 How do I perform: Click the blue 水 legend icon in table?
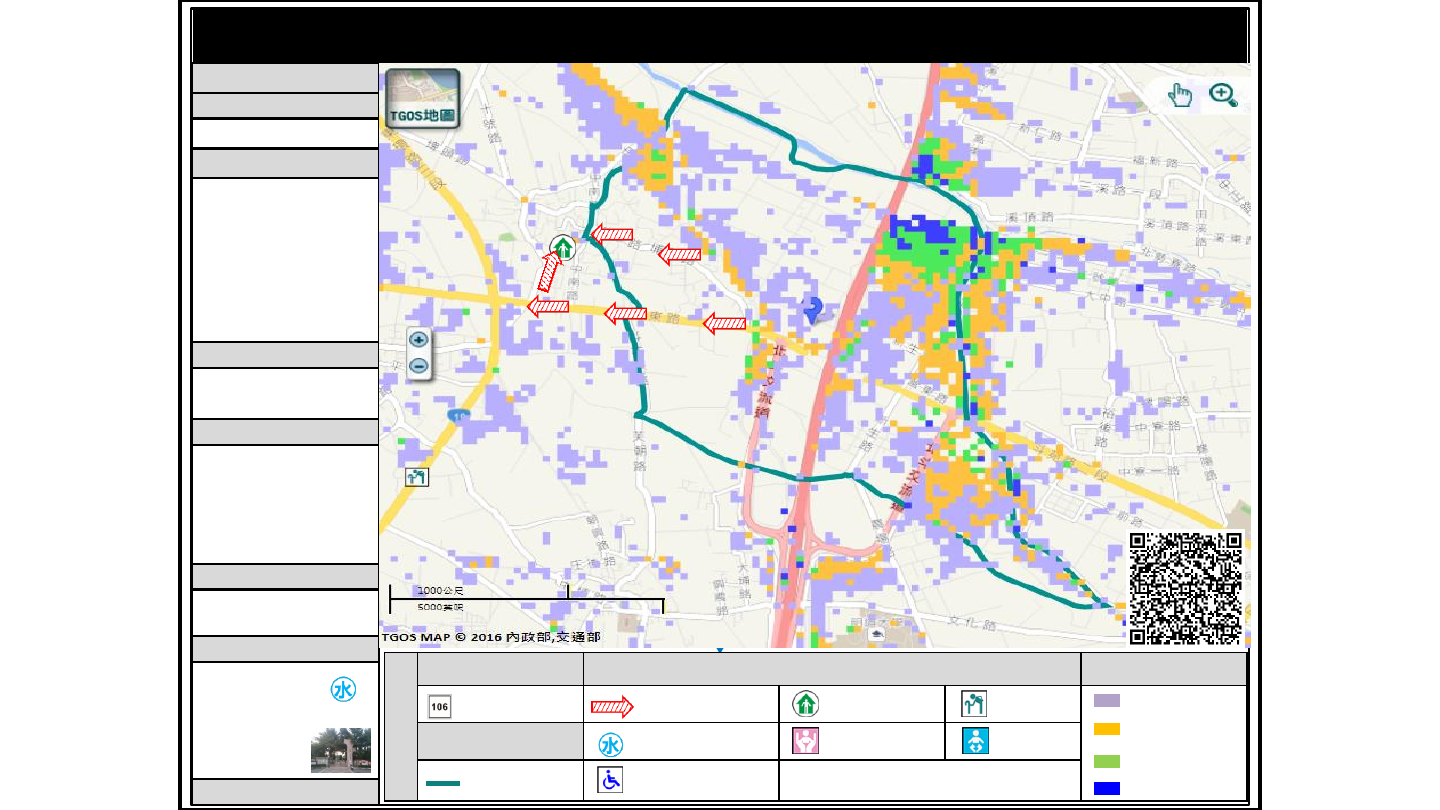click(x=611, y=745)
